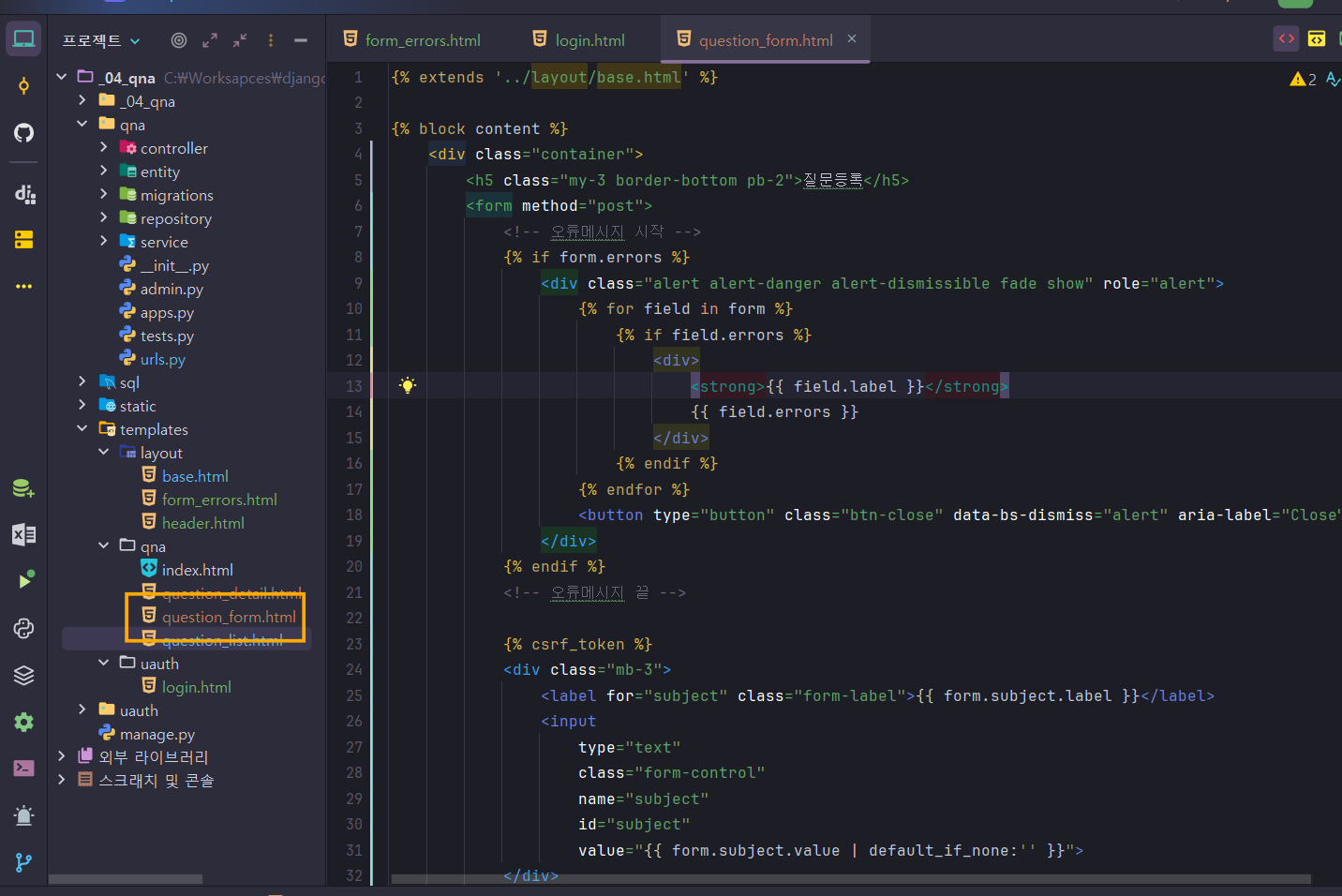Open the Django structure tool icon
1342x896 pixels.
[x=24, y=194]
